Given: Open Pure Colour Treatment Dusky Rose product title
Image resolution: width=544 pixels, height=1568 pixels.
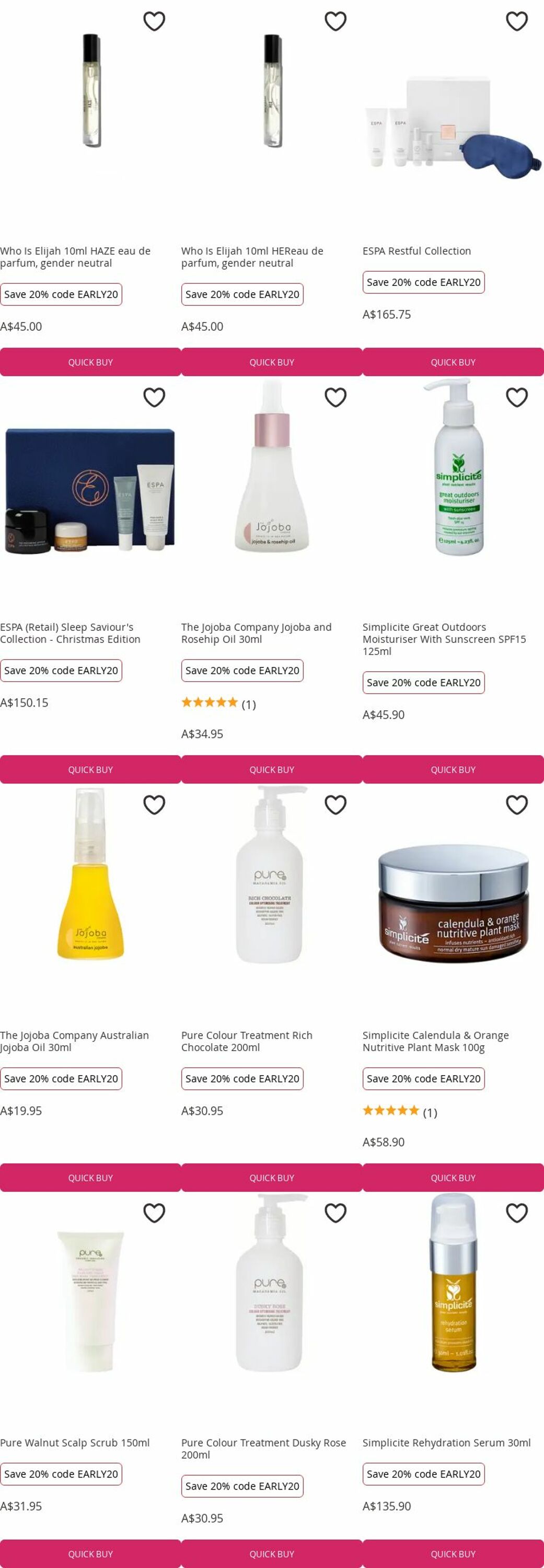Looking at the screenshot, I should [263, 1448].
